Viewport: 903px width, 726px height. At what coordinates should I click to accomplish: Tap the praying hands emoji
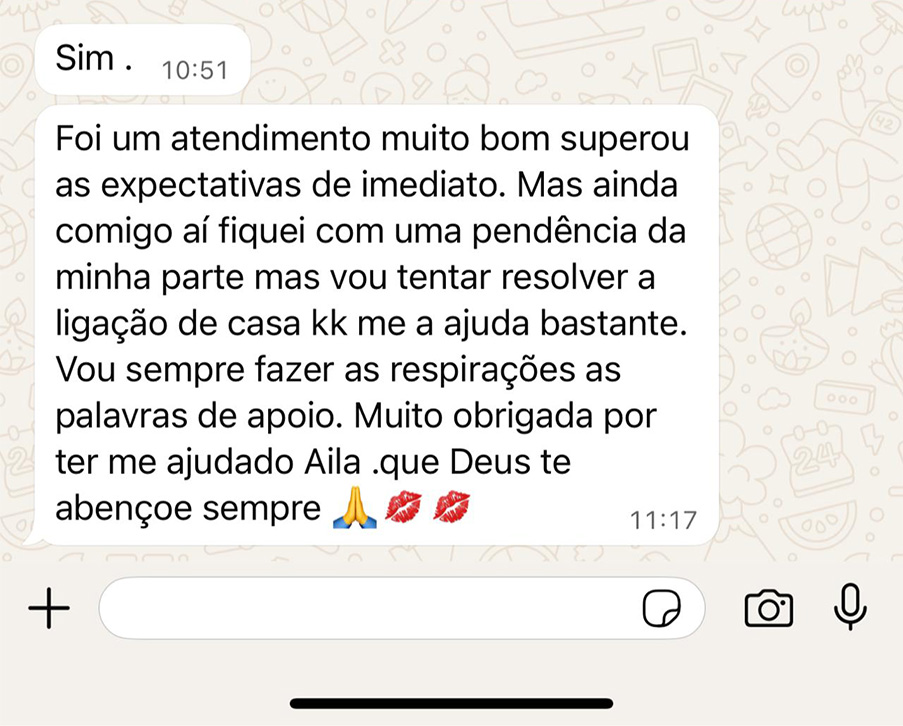[355, 508]
